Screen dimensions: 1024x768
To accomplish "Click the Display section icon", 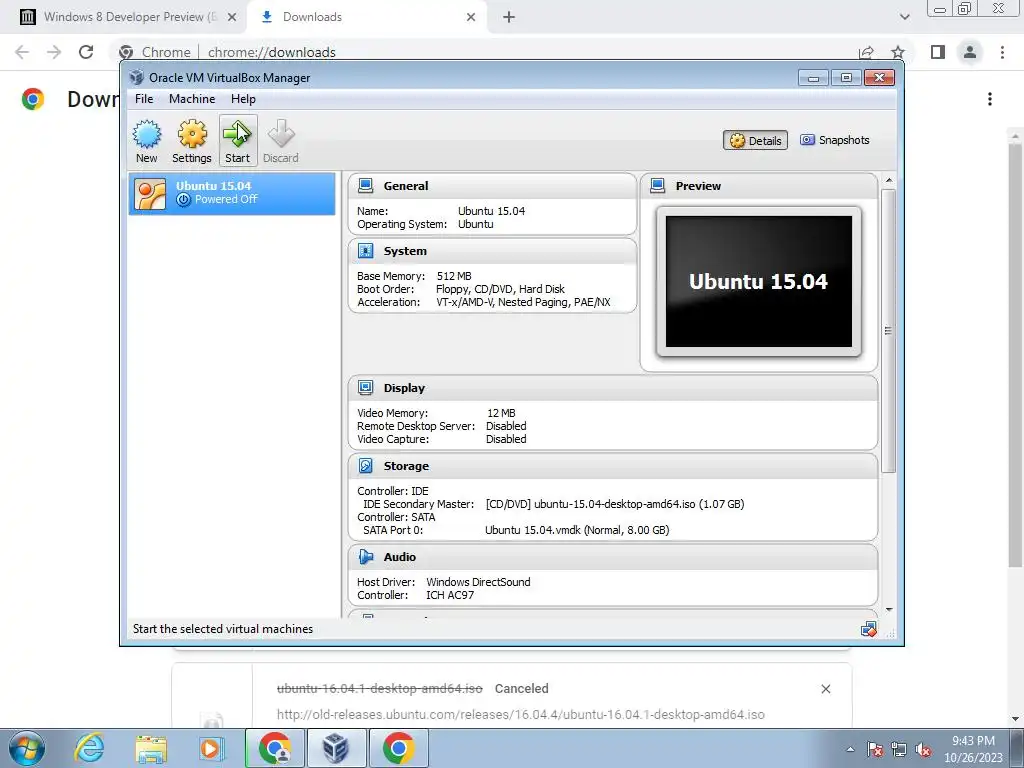I will tap(366, 388).
